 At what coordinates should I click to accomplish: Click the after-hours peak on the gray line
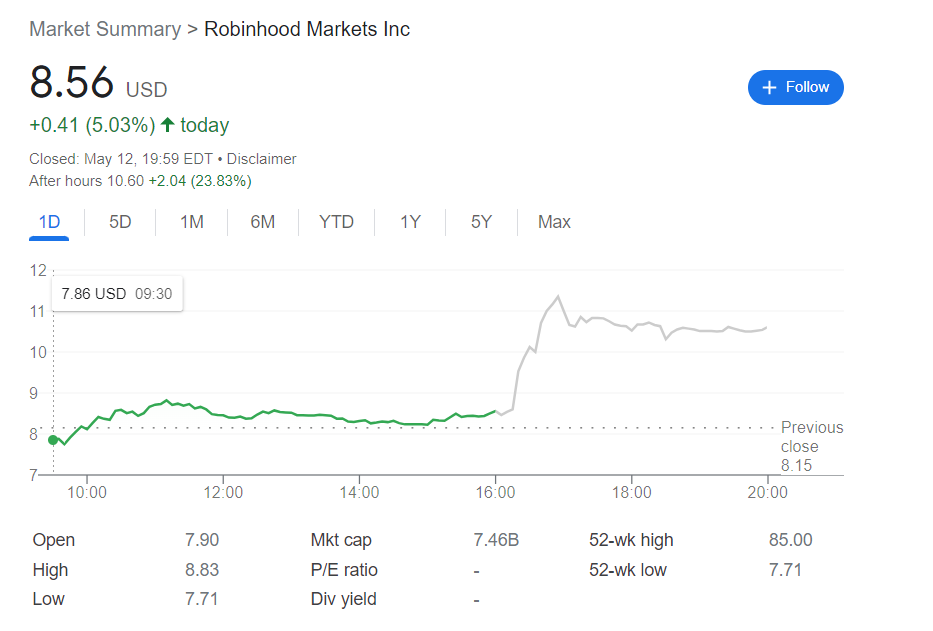pyautogui.click(x=558, y=296)
